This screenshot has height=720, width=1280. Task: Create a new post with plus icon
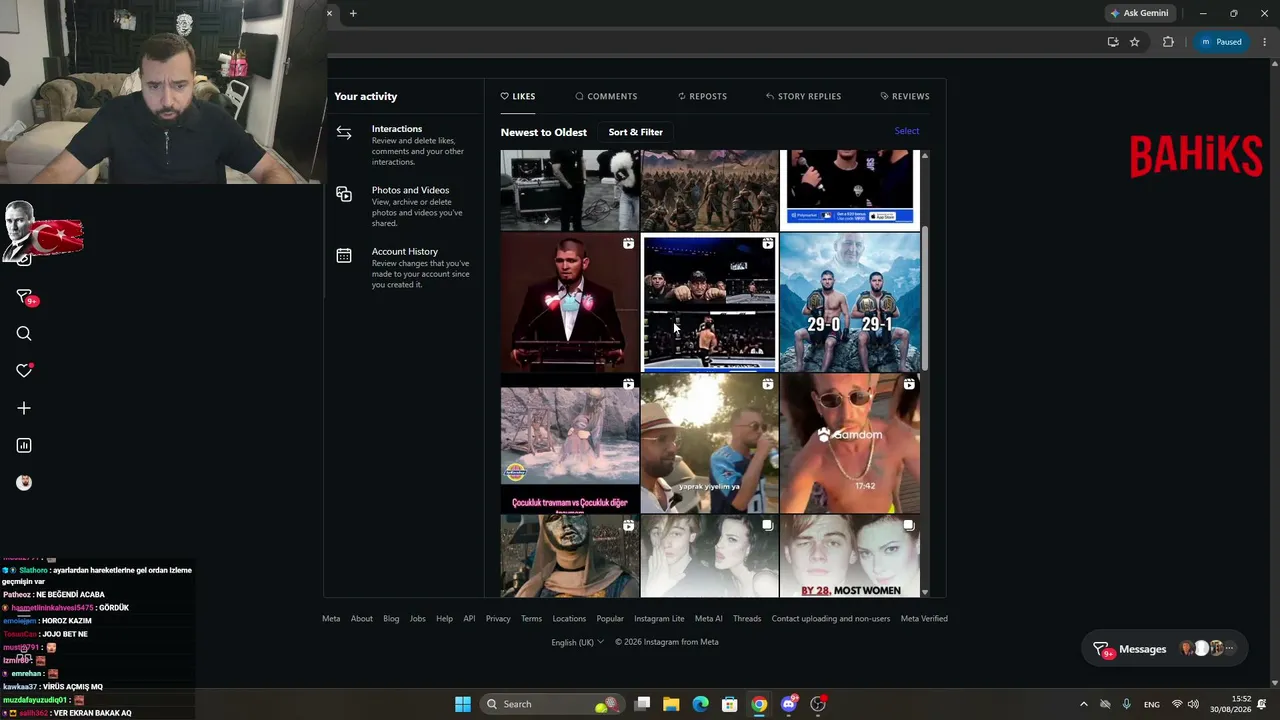(24, 408)
